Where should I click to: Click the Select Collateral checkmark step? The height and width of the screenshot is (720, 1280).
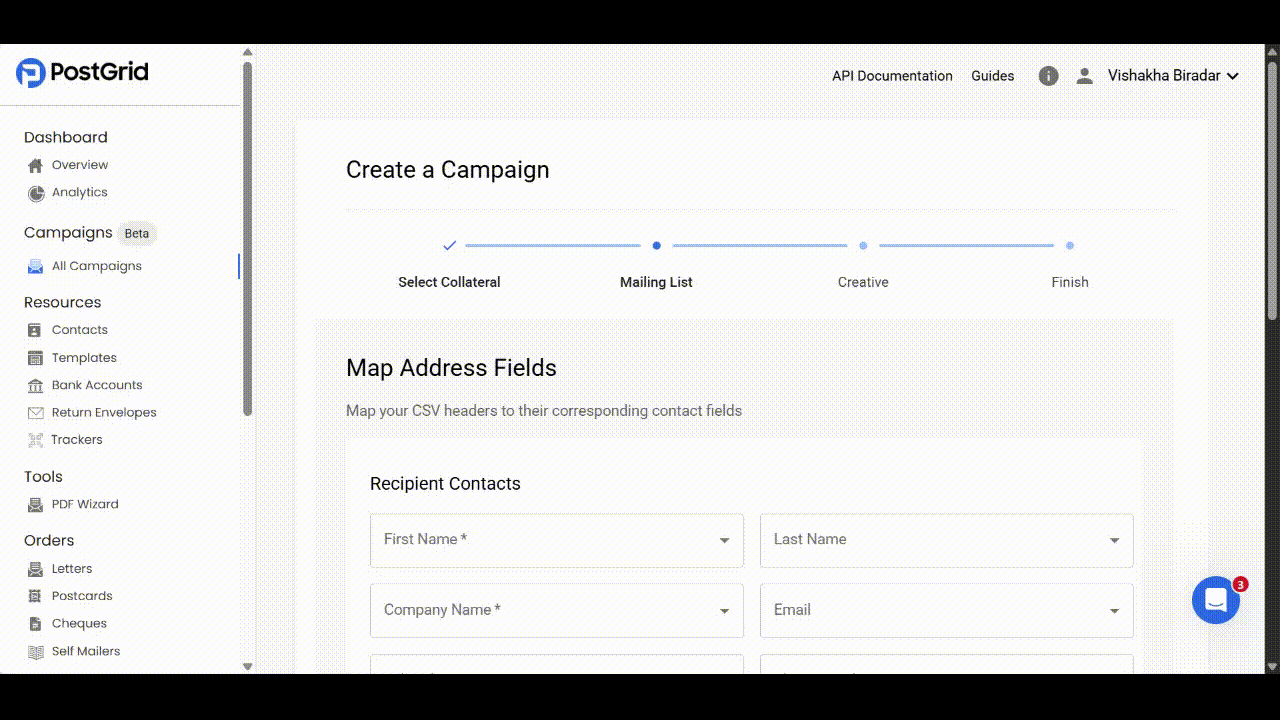[449, 245]
